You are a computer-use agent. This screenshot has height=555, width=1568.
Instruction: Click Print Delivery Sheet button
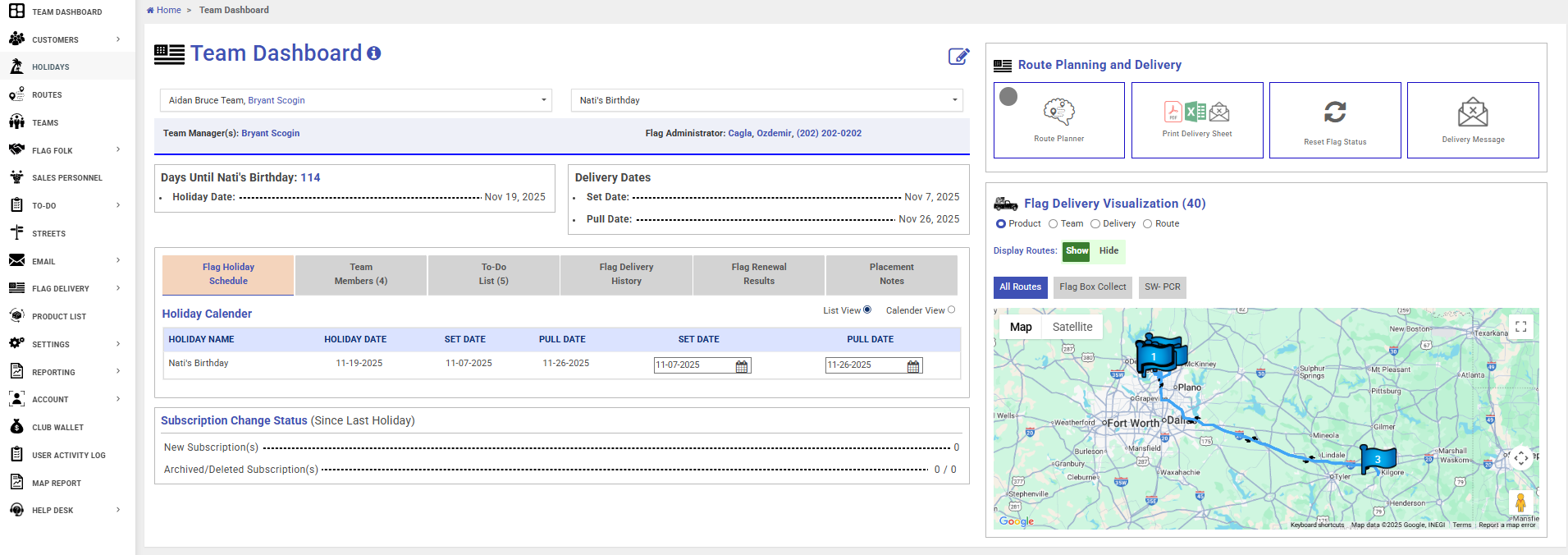1197,120
